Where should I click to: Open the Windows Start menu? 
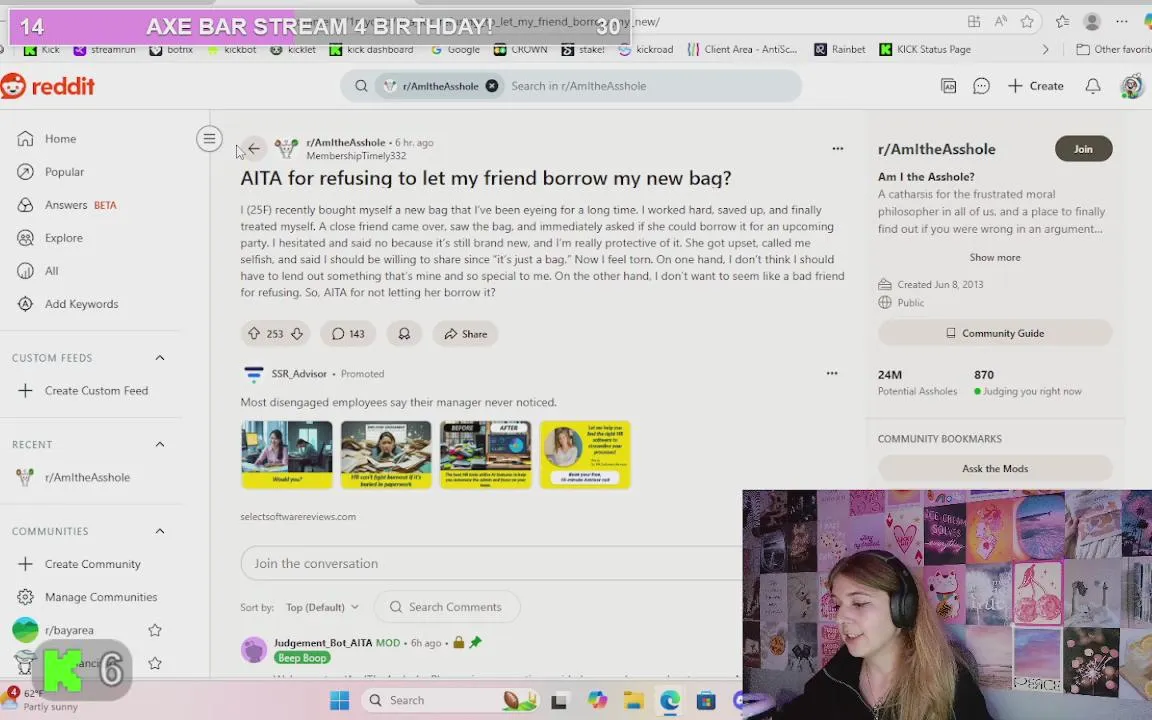pyautogui.click(x=339, y=701)
